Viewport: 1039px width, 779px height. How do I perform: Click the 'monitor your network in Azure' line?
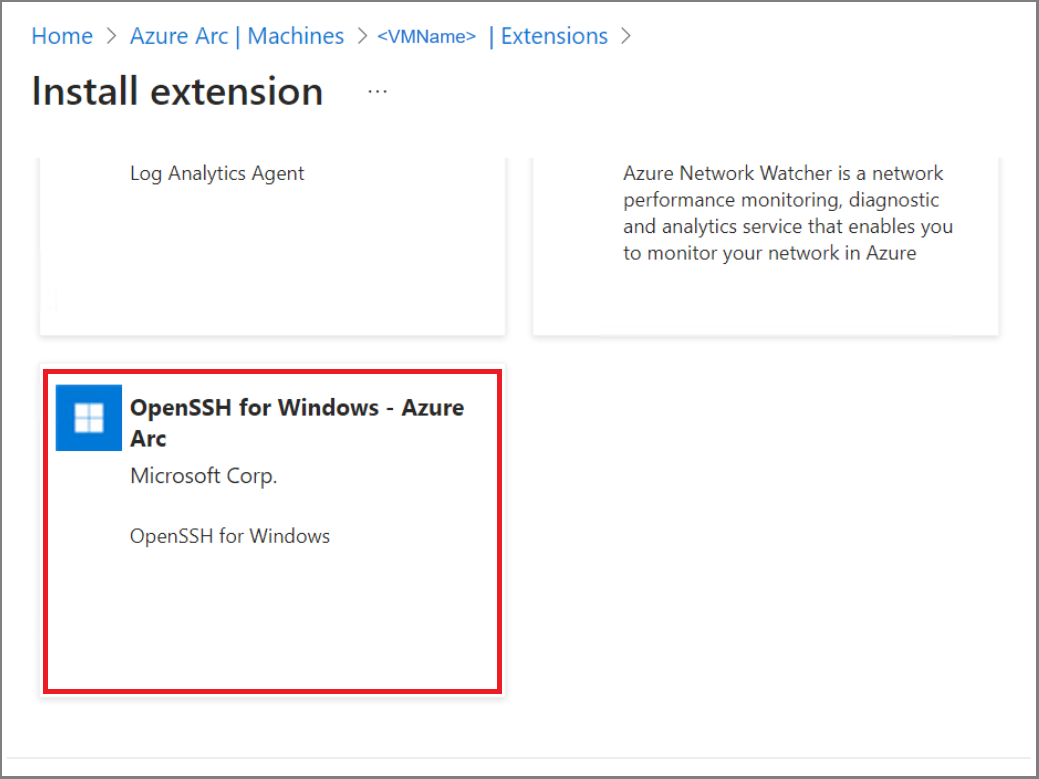coord(769,253)
